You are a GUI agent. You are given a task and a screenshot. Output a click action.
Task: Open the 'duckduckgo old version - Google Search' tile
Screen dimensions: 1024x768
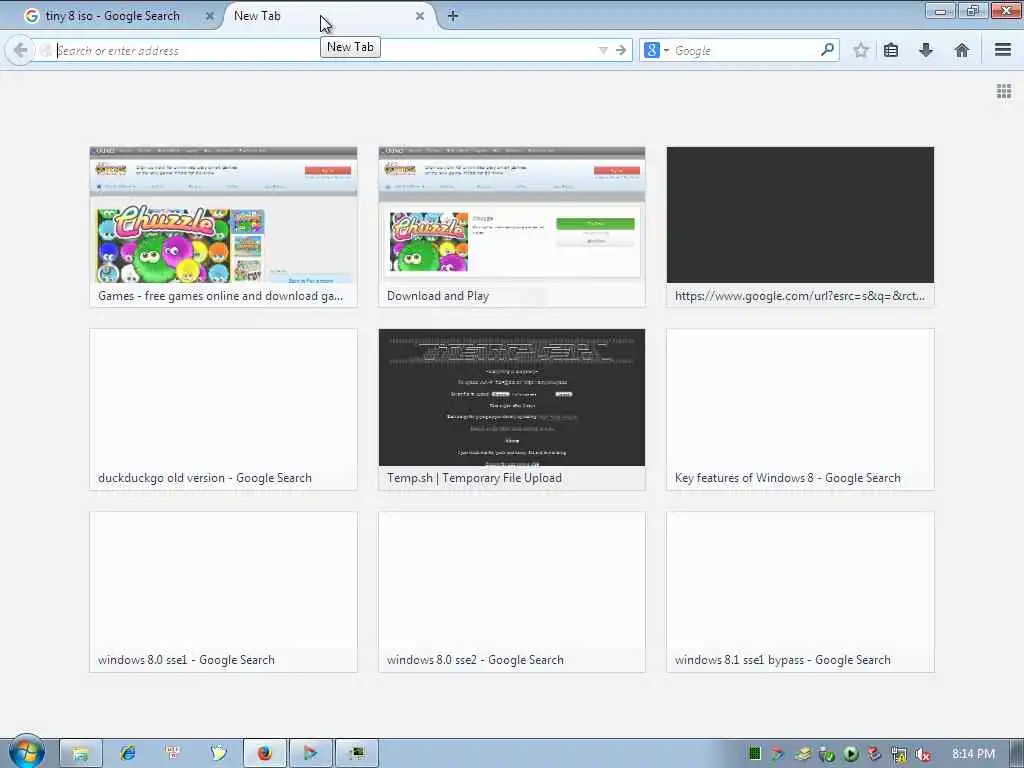coord(223,409)
